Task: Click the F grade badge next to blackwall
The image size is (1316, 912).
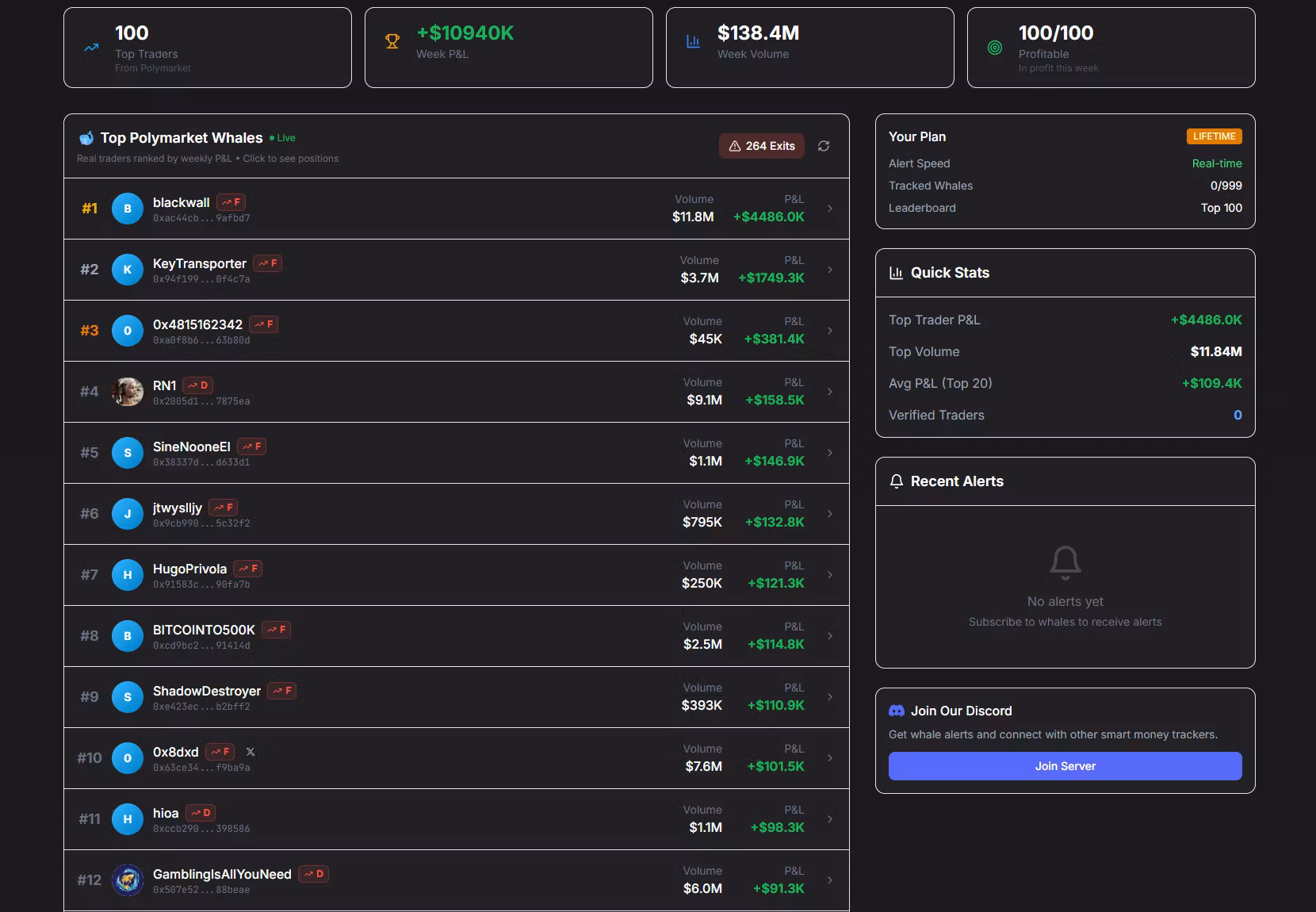Action: click(x=231, y=202)
